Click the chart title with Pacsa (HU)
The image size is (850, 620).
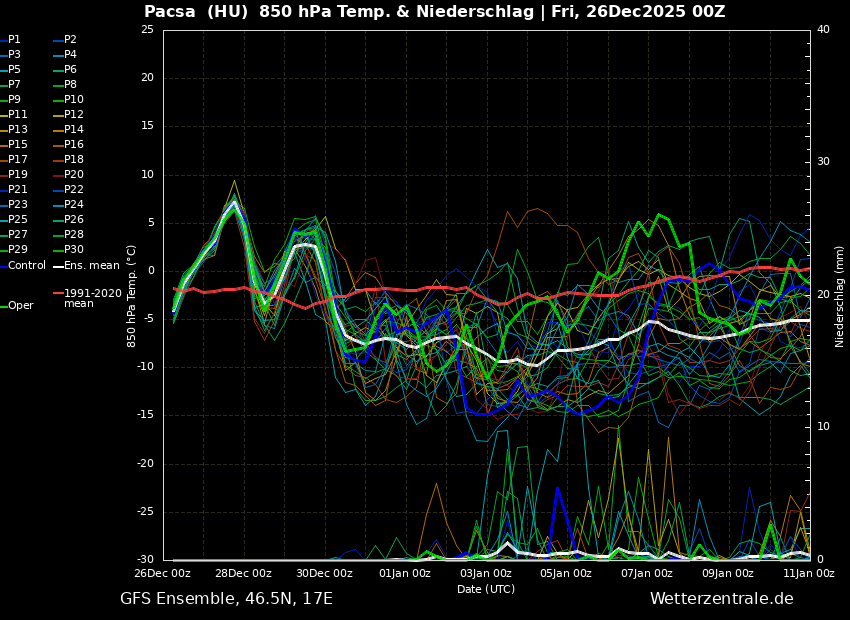pyautogui.click(x=434, y=12)
